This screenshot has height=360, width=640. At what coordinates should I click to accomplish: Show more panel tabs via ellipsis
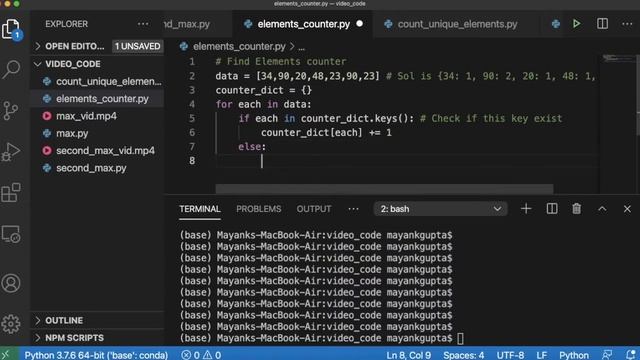coord(353,209)
